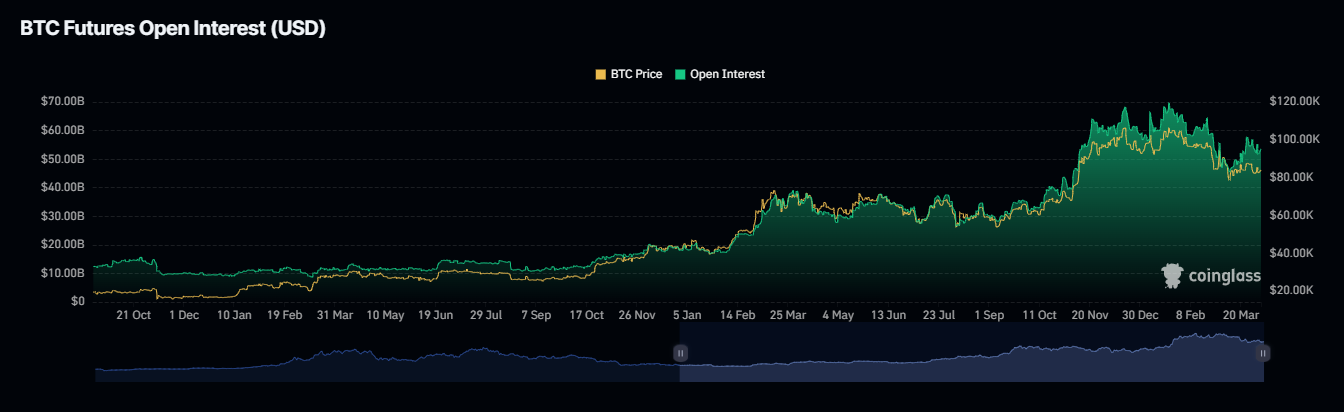The width and height of the screenshot is (1344, 412).
Task: Click the 17 Oct date label
Action: [587, 315]
